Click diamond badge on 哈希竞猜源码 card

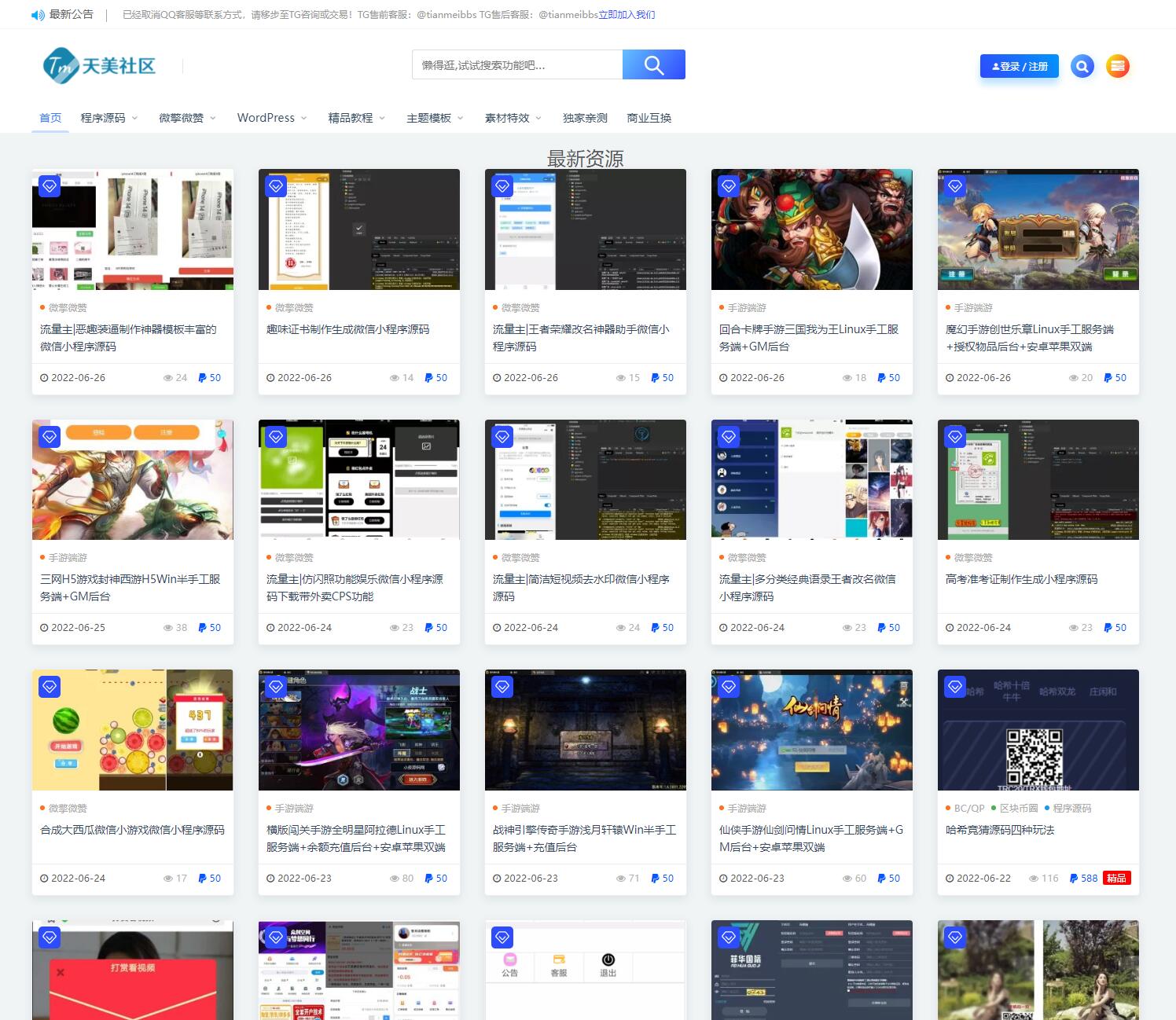(x=955, y=687)
